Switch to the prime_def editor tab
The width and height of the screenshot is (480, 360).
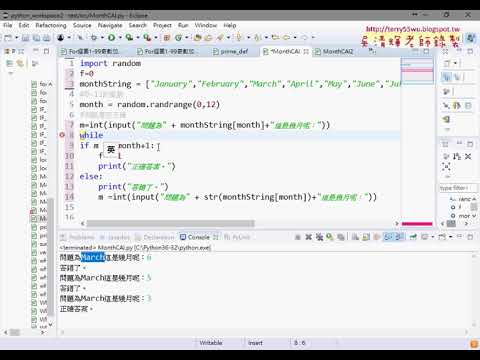point(234,51)
